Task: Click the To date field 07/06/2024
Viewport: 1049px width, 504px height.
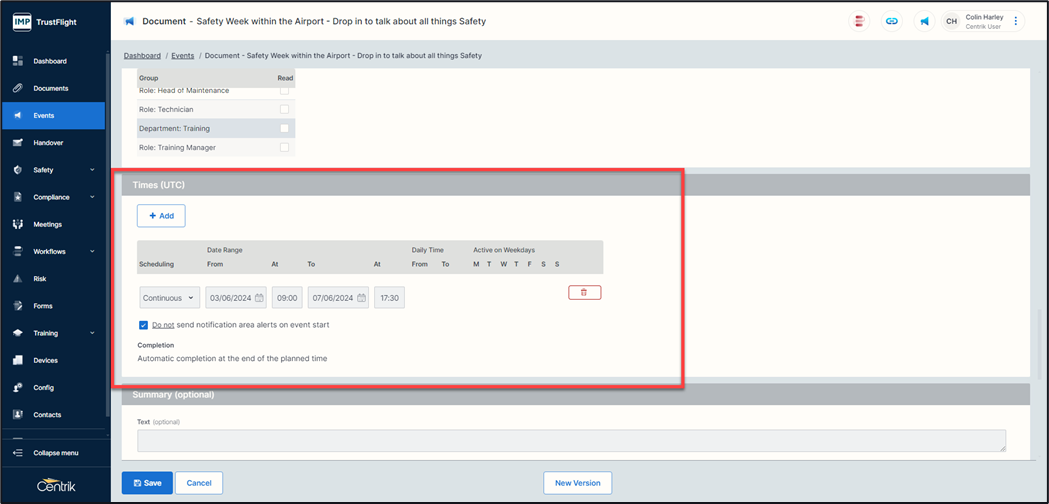Action: tap(338, 298)
